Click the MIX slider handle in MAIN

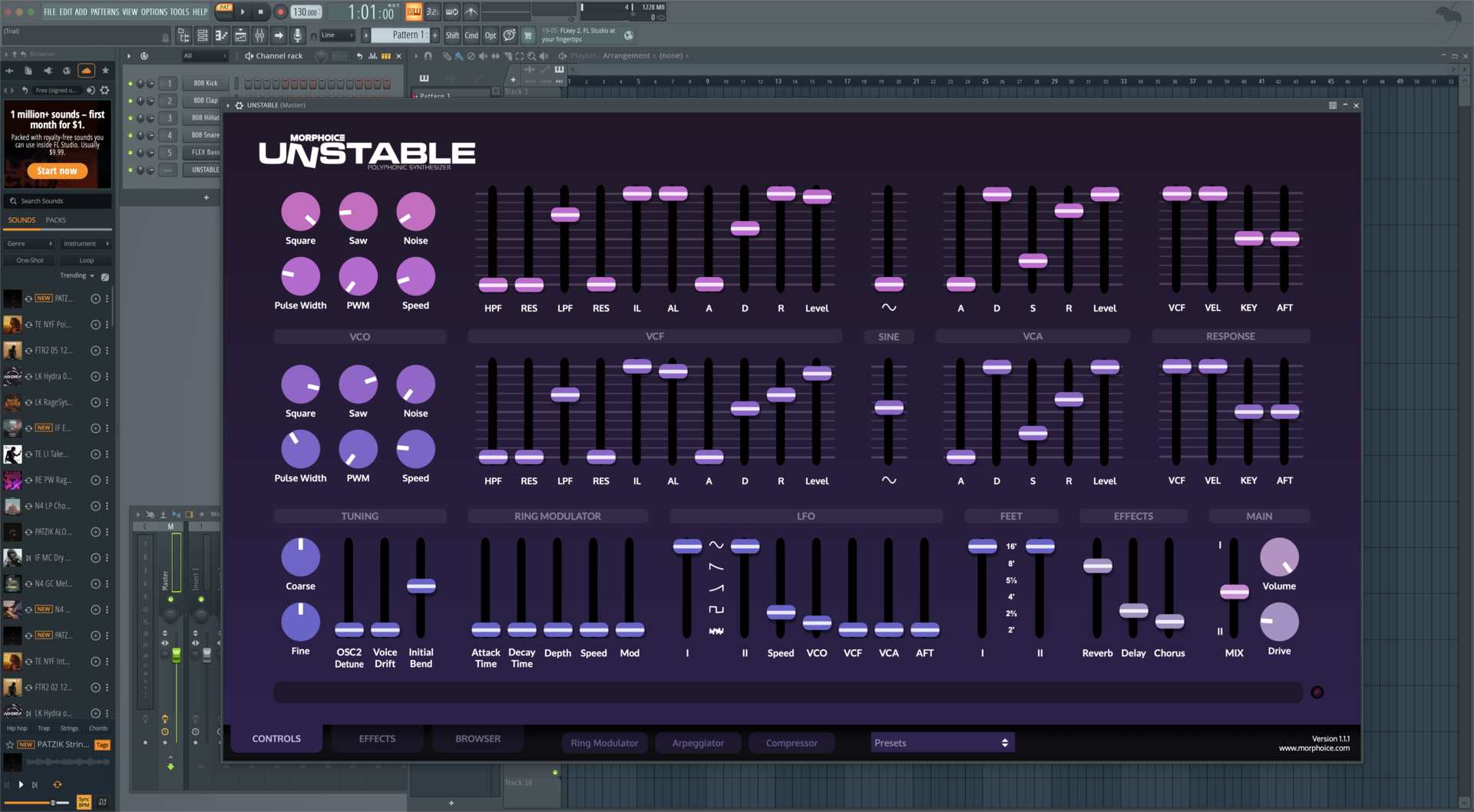[x=1234, y=592]
